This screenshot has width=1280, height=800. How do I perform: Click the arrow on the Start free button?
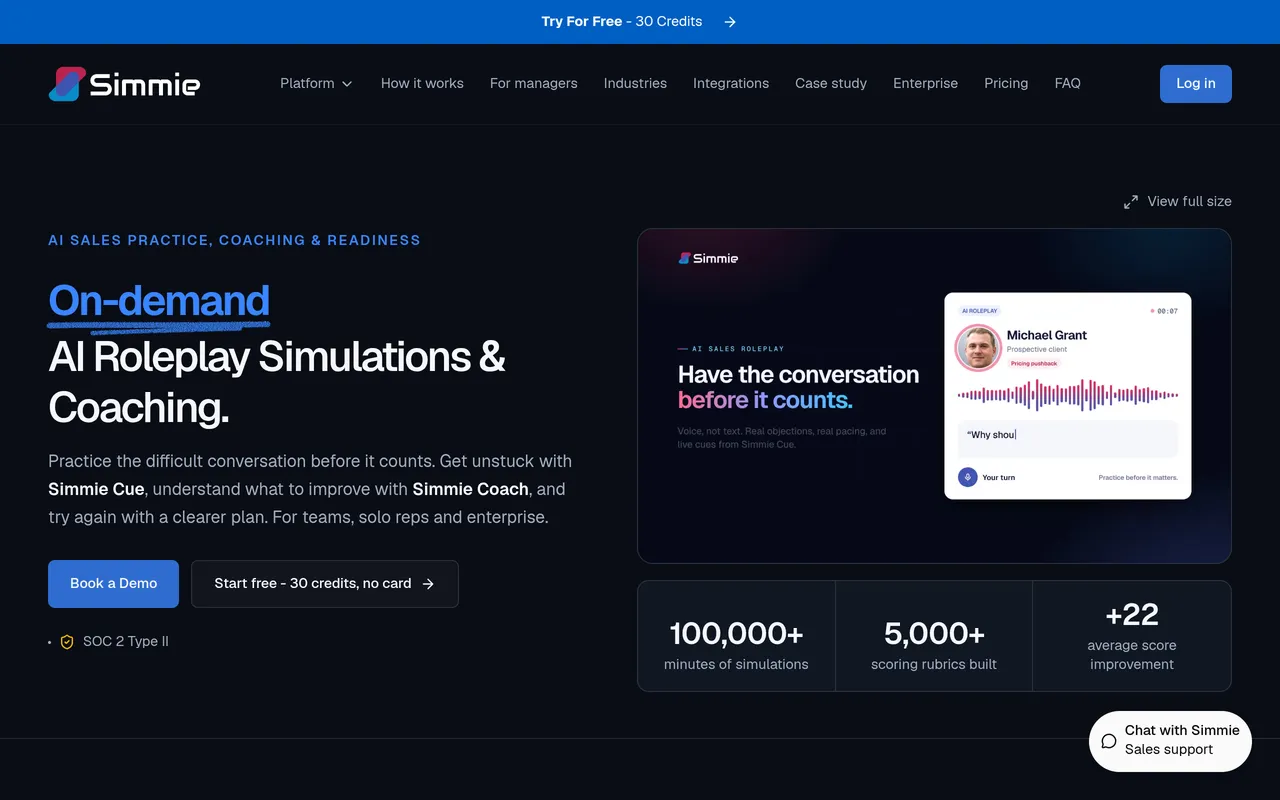point(428,584)
